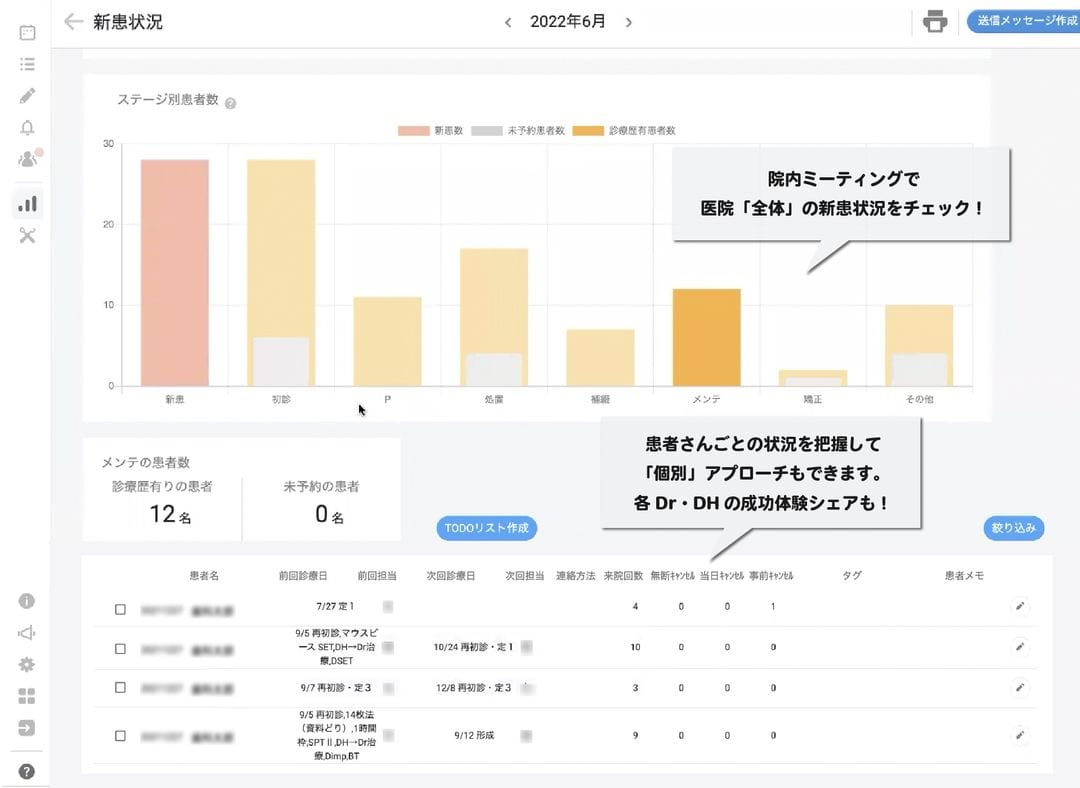
Task: Check the last patient row checkbox
Action: (x=120, y=735)
